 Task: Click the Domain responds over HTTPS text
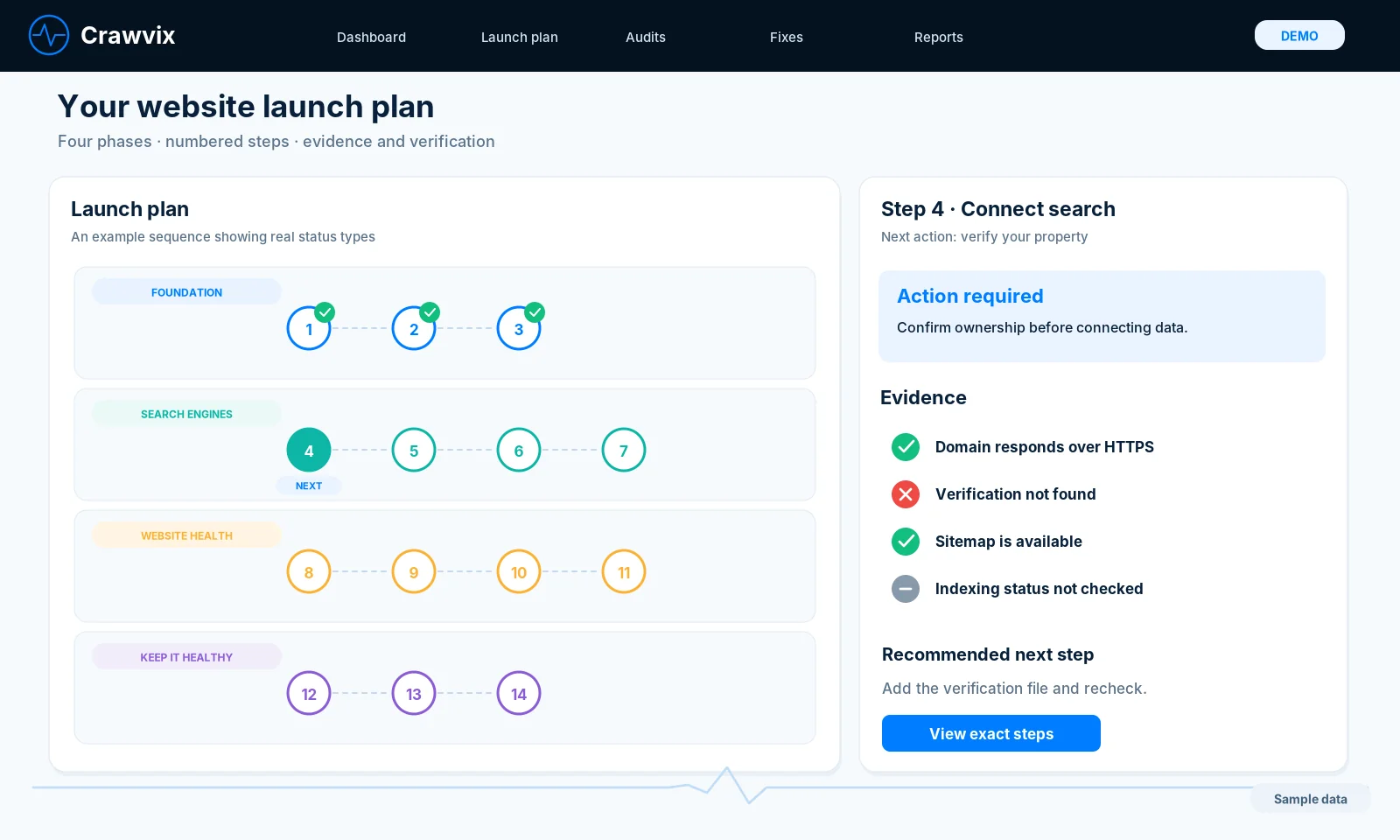[x=1044, y=447]
